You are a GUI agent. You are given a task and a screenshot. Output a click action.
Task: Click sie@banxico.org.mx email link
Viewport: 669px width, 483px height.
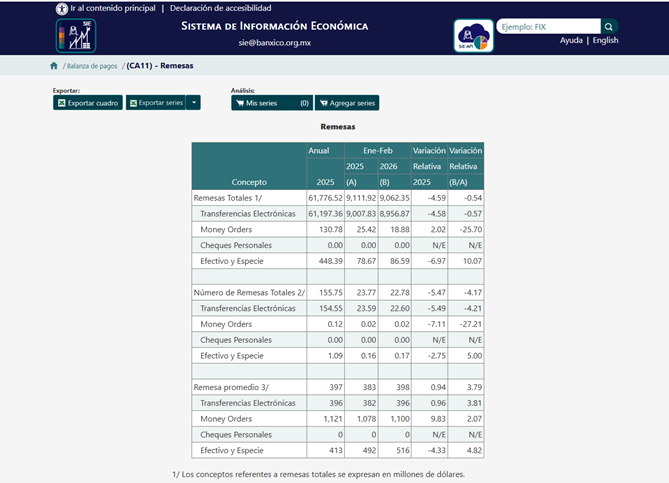[274, 43]
